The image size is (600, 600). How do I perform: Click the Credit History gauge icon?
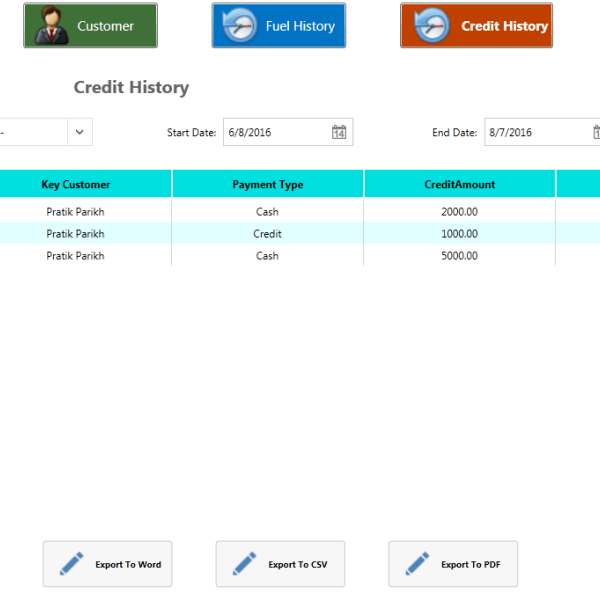click(x=431, y=26)
